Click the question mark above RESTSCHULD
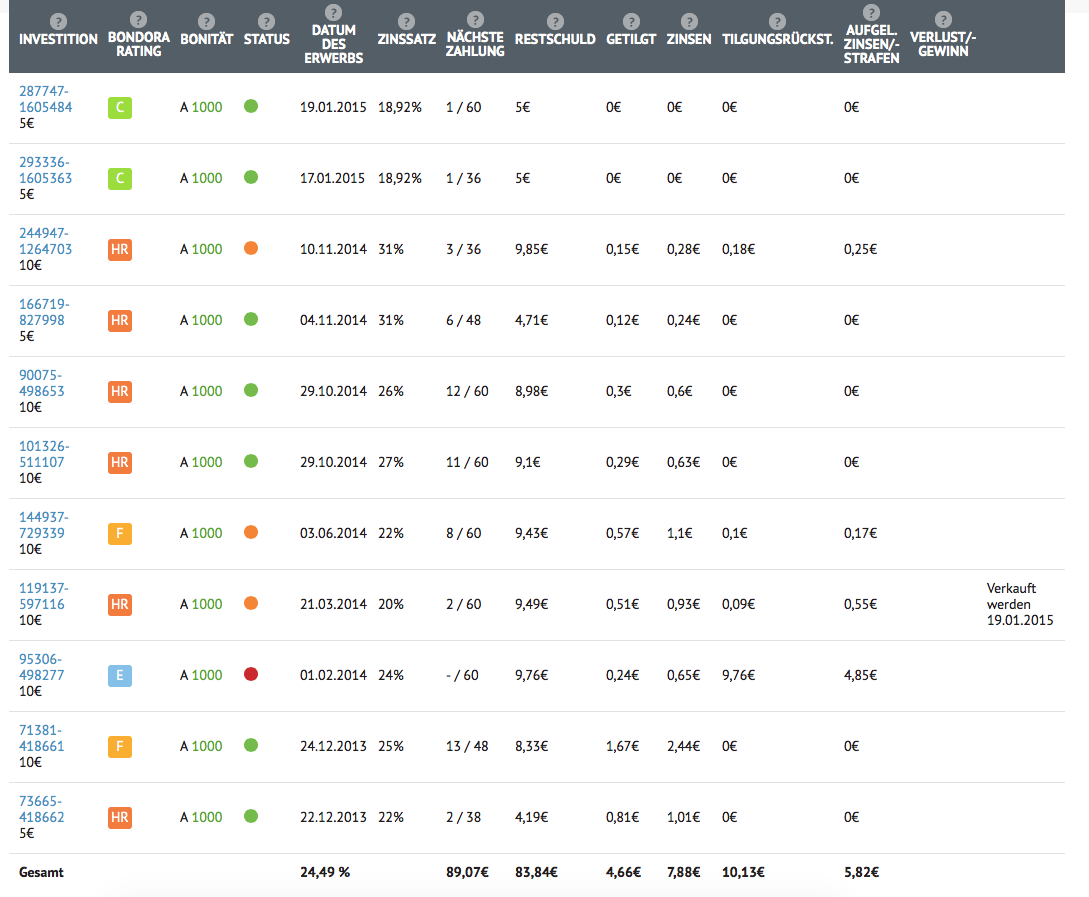The height and width of the screenshot is (897, 1089). [x=555, y=22]
